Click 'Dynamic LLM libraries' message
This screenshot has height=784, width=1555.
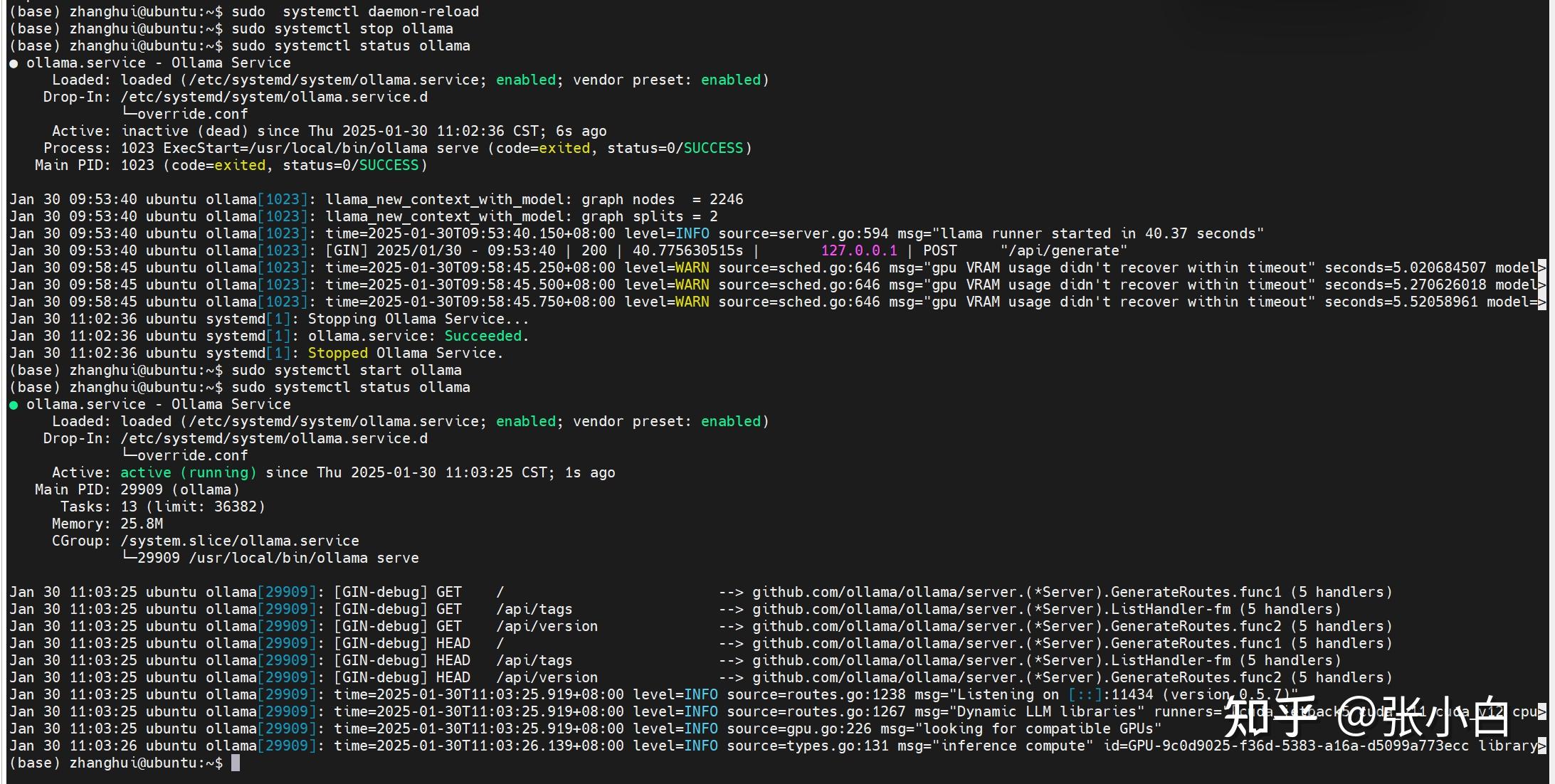point(1047,711)
